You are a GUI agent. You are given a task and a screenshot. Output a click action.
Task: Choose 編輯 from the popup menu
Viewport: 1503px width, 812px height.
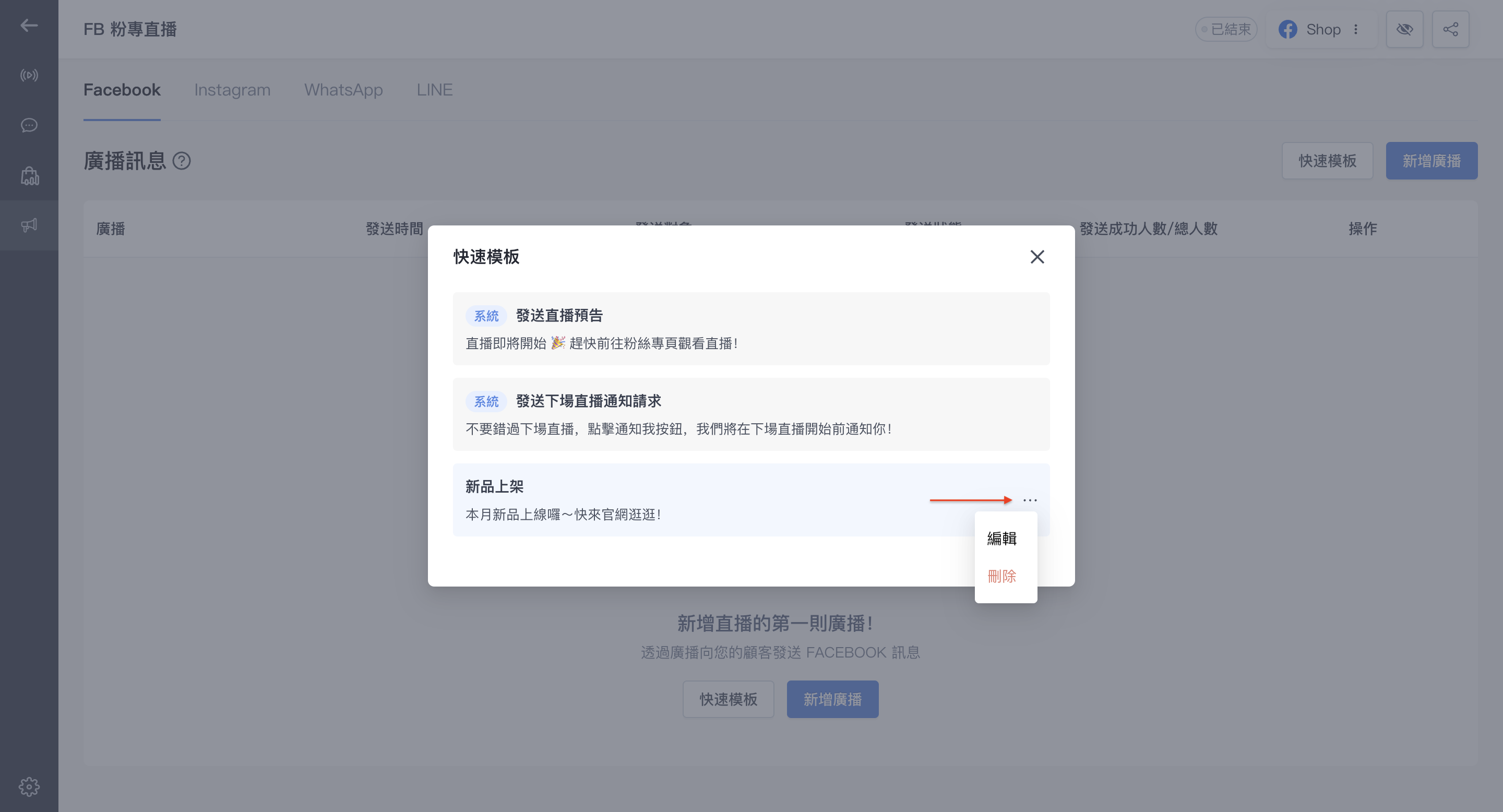pos(1001,538)
